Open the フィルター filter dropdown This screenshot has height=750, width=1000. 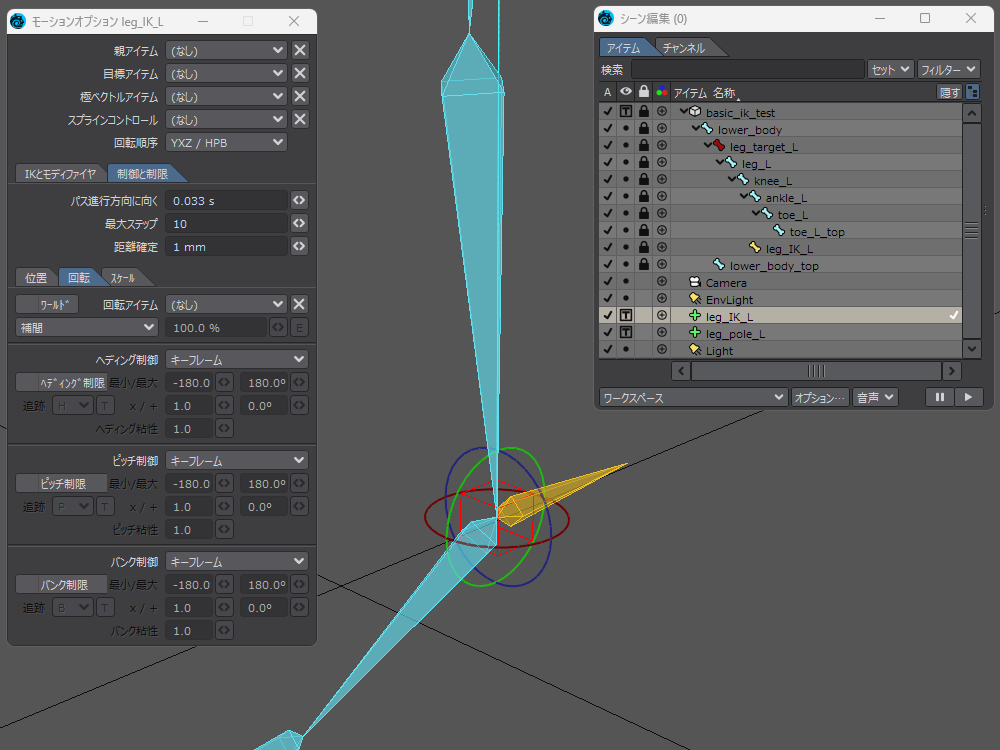coord(948,69)
